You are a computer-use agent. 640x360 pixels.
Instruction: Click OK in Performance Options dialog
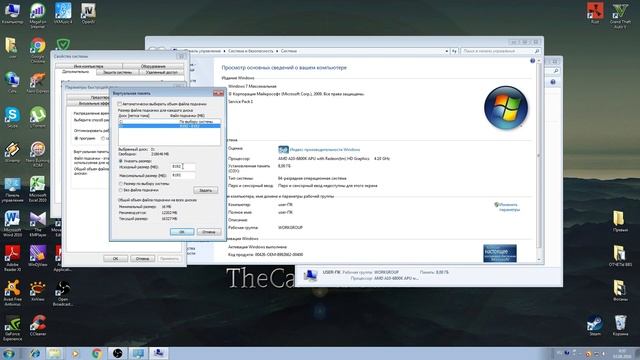[116, 258]
